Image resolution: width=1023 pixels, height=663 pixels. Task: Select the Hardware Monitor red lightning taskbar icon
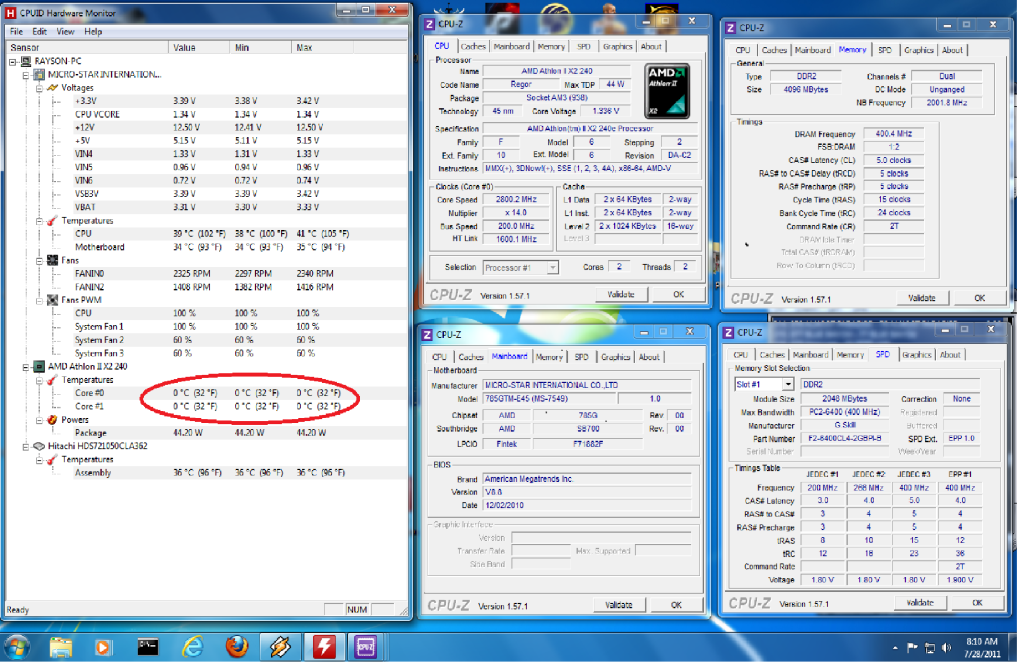point(324,647)
